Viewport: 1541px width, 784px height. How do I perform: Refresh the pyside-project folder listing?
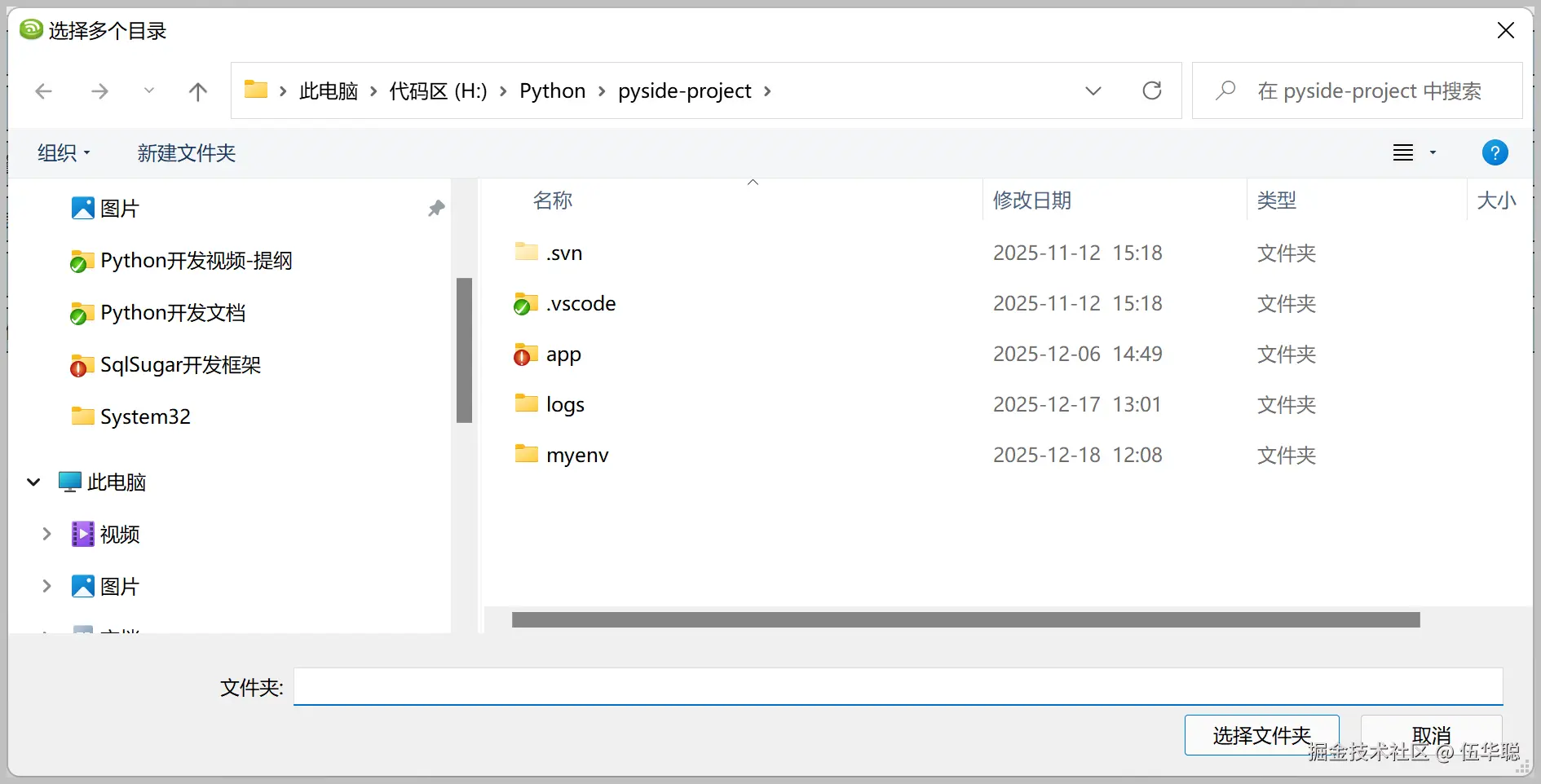[x=1151, y=90]
